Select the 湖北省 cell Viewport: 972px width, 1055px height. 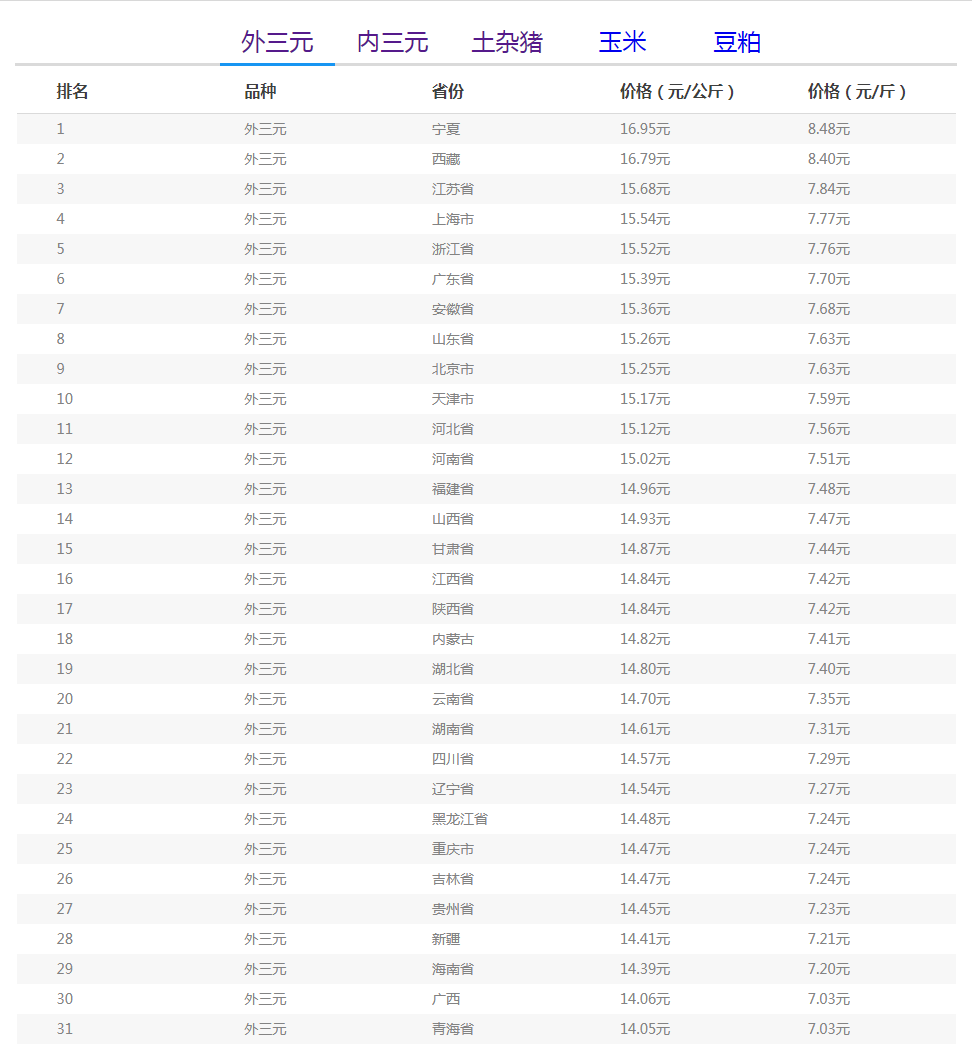click(x=453, y=669)
